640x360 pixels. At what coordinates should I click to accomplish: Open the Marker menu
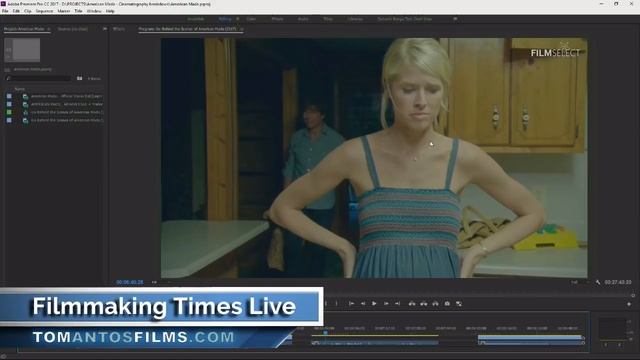pyautogui.click(x=64, y=11)
